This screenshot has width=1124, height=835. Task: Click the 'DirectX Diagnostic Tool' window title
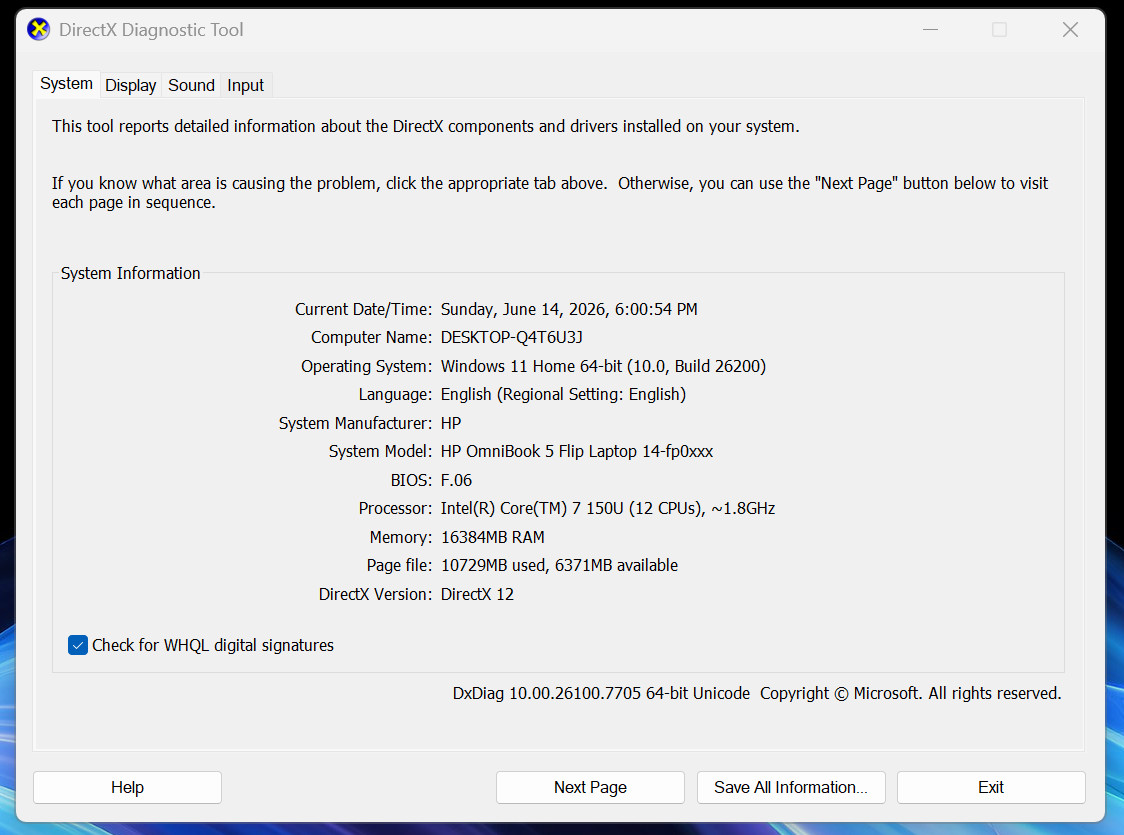pos(151,29)
